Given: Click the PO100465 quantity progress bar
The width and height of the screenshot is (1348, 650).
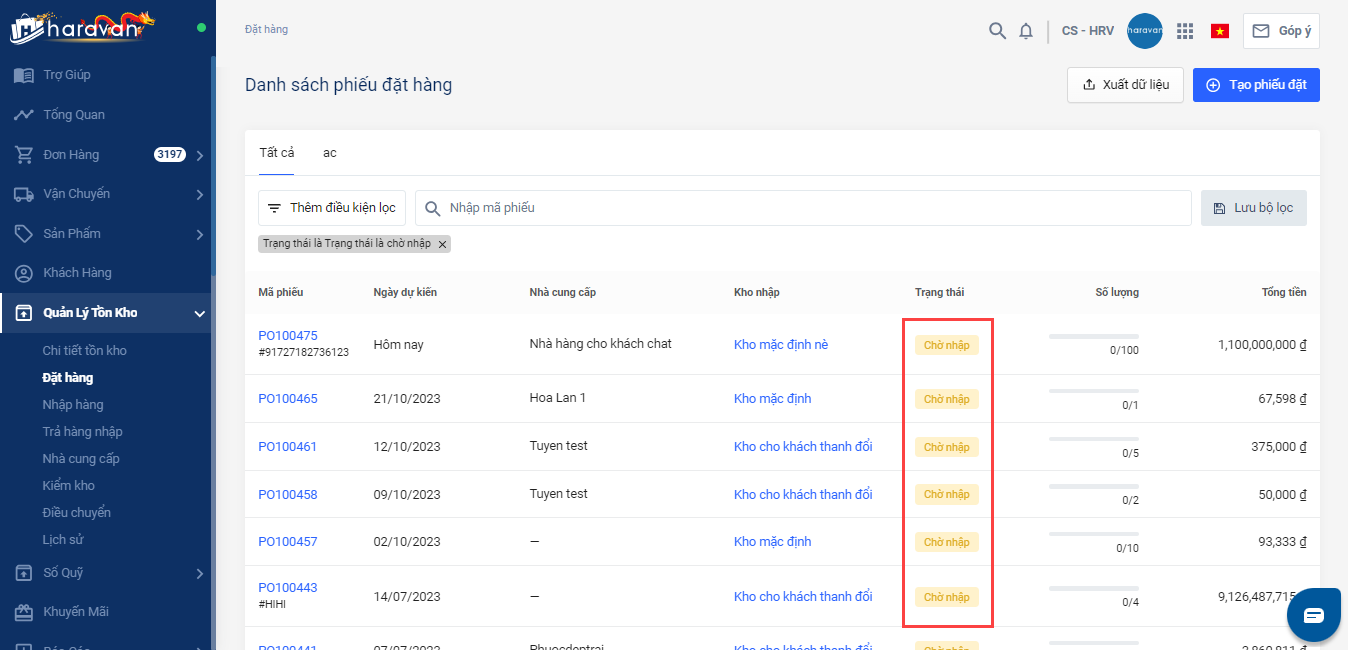Looking at the screenshot, I should [x=1093, y=390].
